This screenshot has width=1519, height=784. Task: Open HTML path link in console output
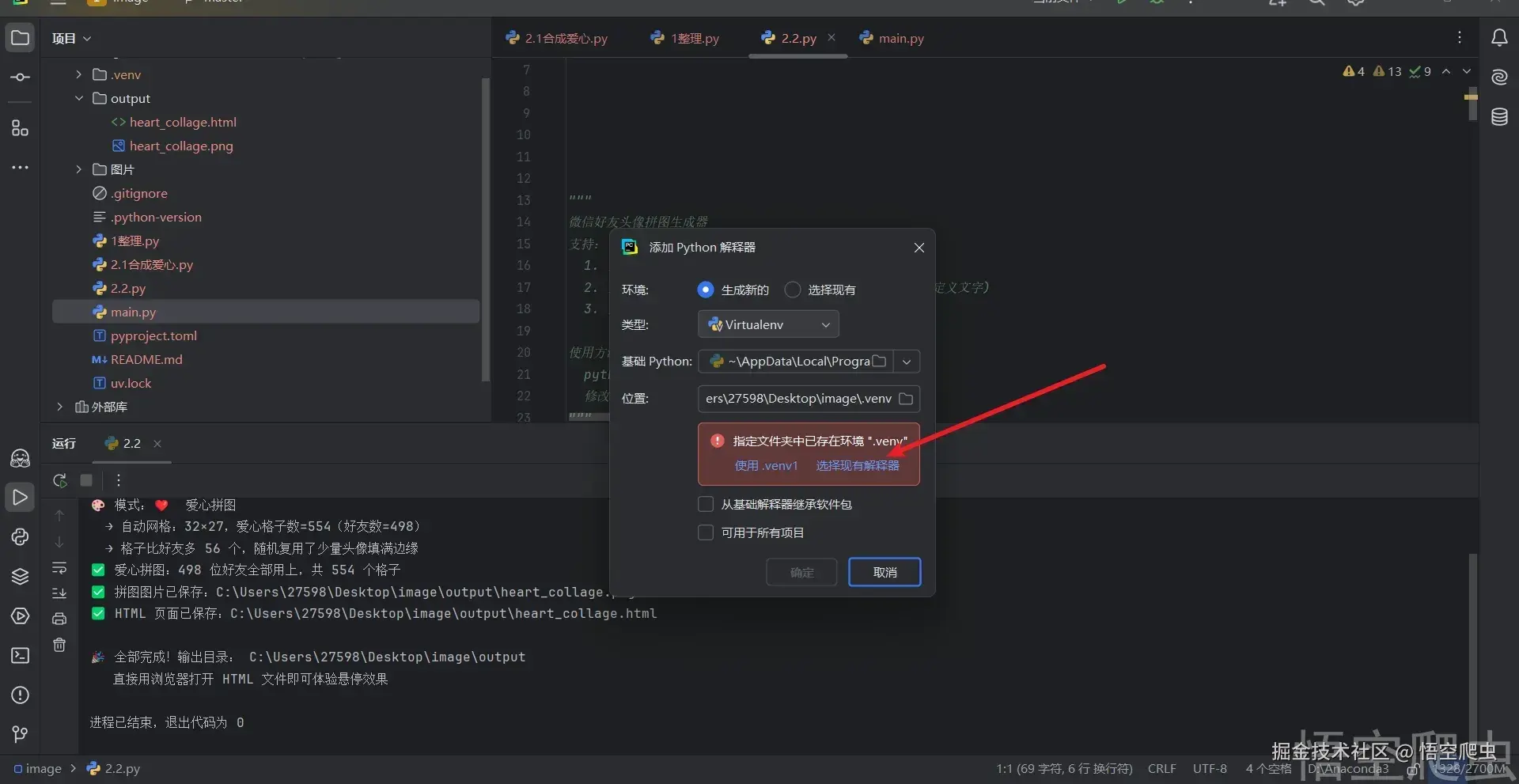(443, 613)
